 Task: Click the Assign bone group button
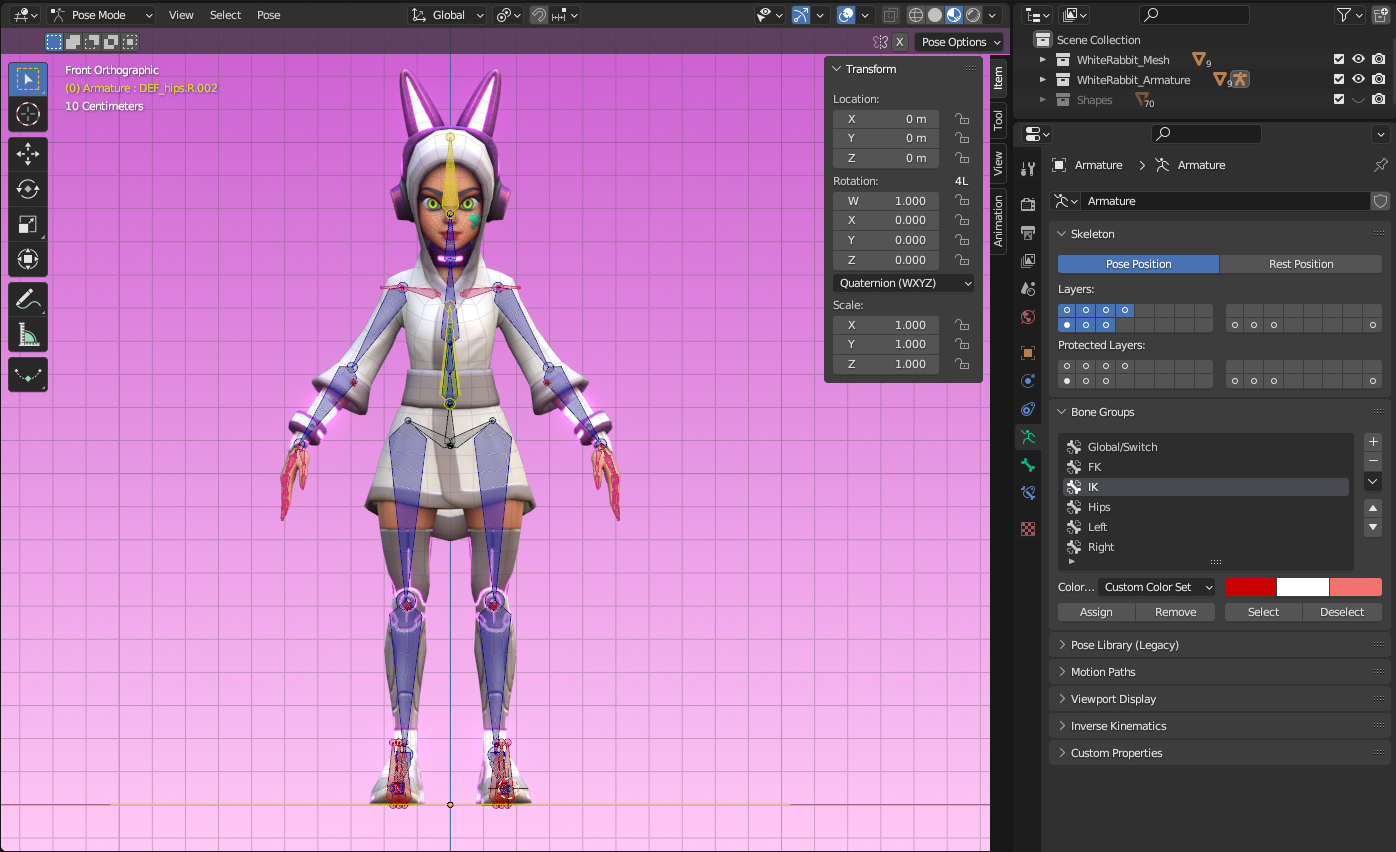point(1096,612)
